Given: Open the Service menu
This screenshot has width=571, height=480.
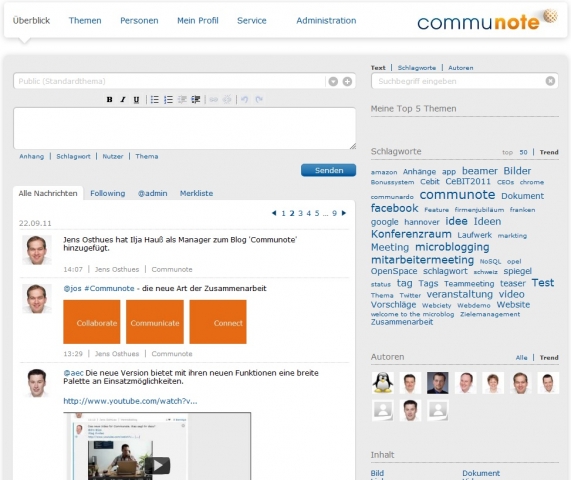Looking at the screenshot, I should (252, 20).
